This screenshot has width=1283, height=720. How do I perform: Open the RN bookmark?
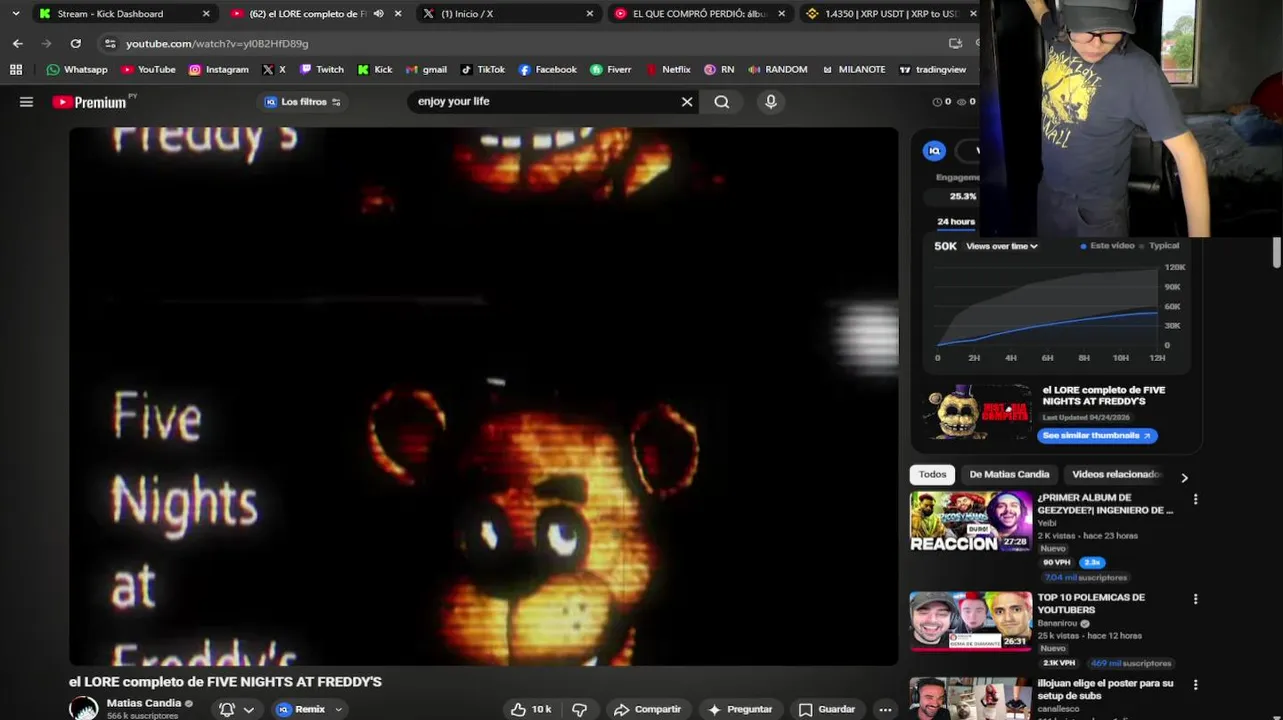pyautogui.click(x=719, y=70)
